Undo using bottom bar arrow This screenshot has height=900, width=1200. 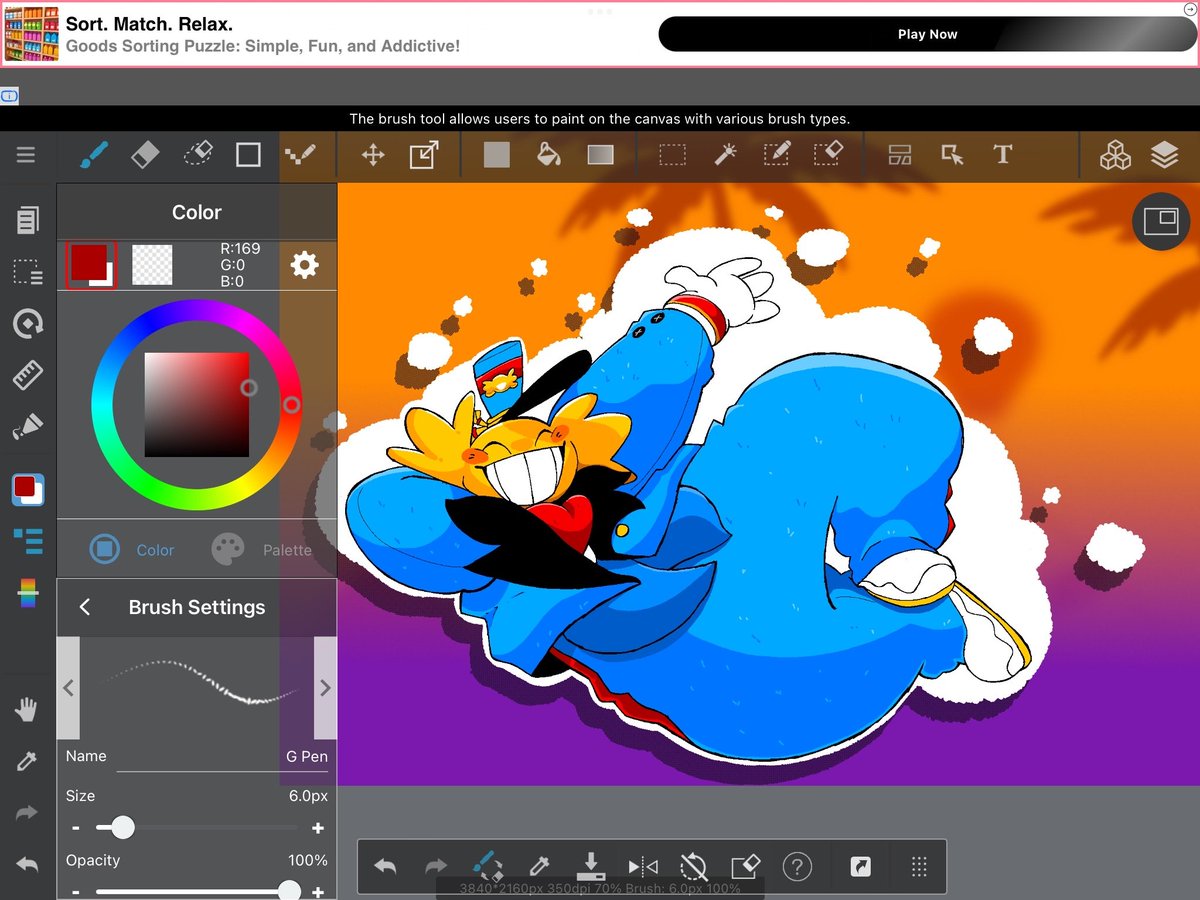[x=385, y=866]
